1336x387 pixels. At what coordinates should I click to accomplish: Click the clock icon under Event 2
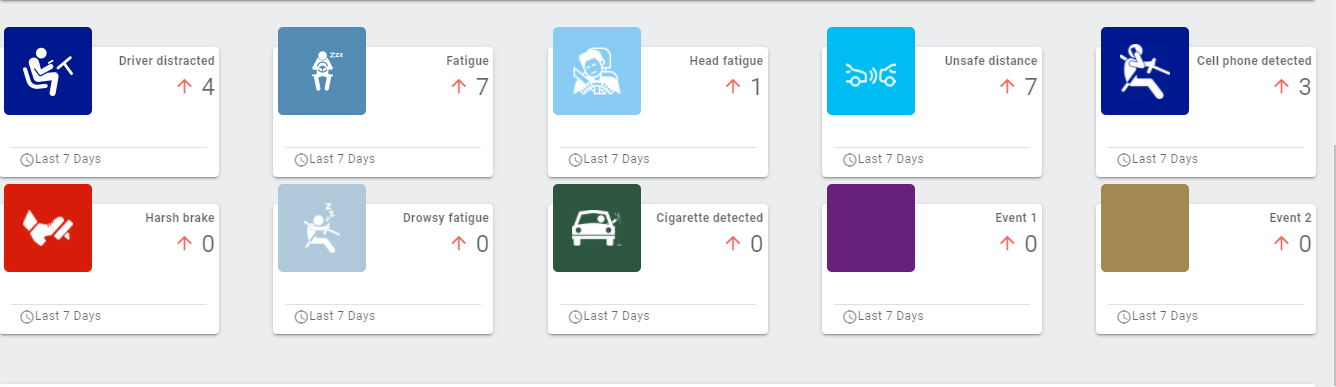pos(1124,317)
